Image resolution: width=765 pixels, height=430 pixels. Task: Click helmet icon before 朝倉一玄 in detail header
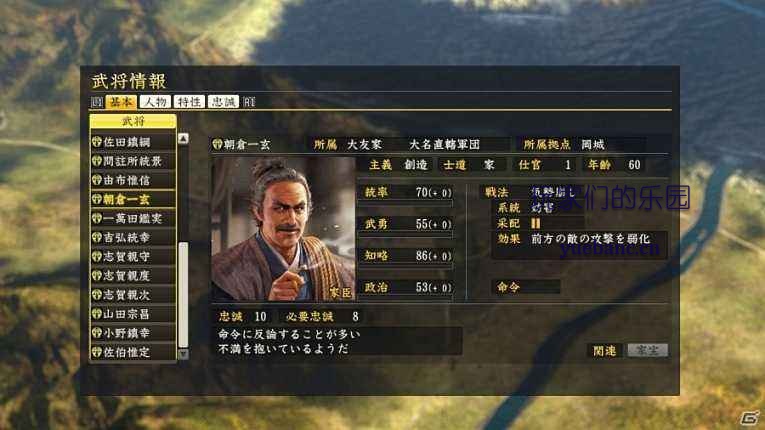point(217,144)
